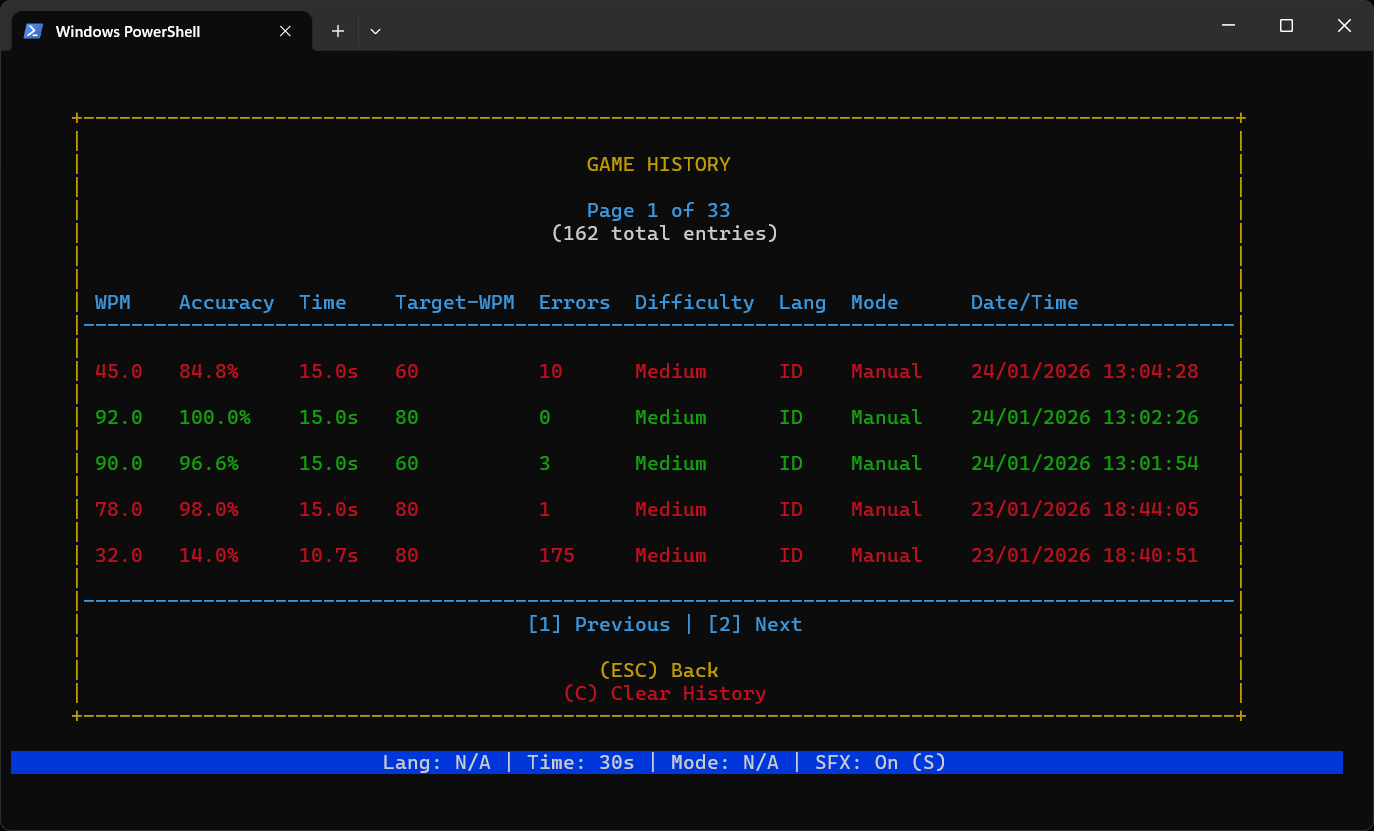This screenshot has height=831, width=1374.
Task: Click the [1] Previous option
Action: click(599, 624)
